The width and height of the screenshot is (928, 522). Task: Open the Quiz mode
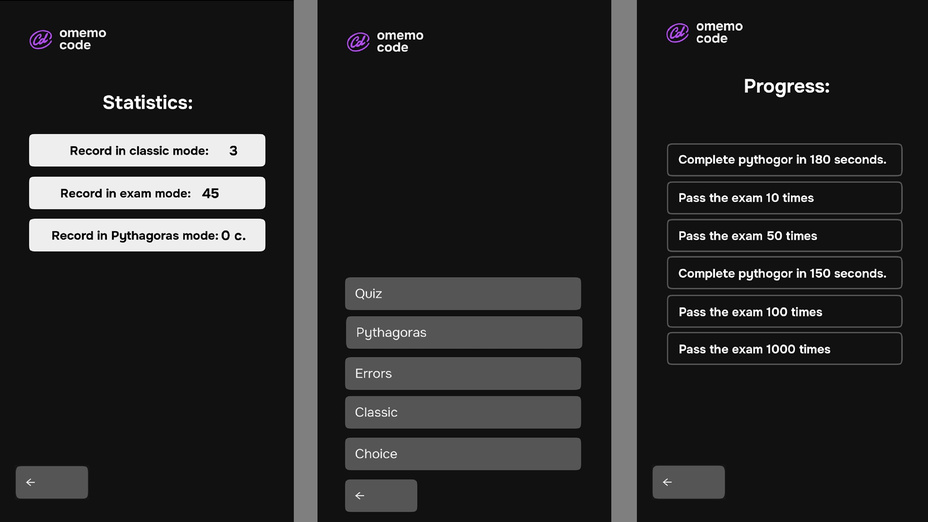(462, 294)
